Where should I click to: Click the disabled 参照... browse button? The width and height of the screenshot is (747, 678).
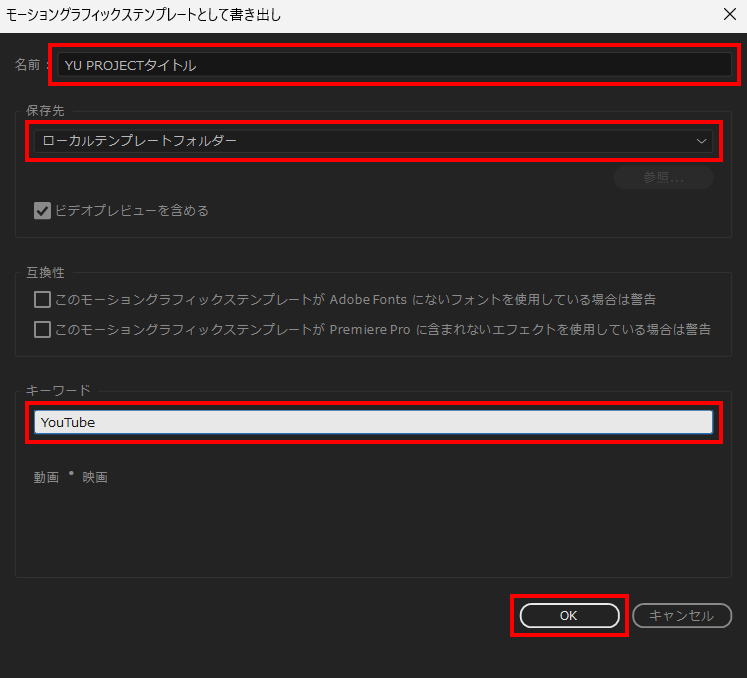663,178
